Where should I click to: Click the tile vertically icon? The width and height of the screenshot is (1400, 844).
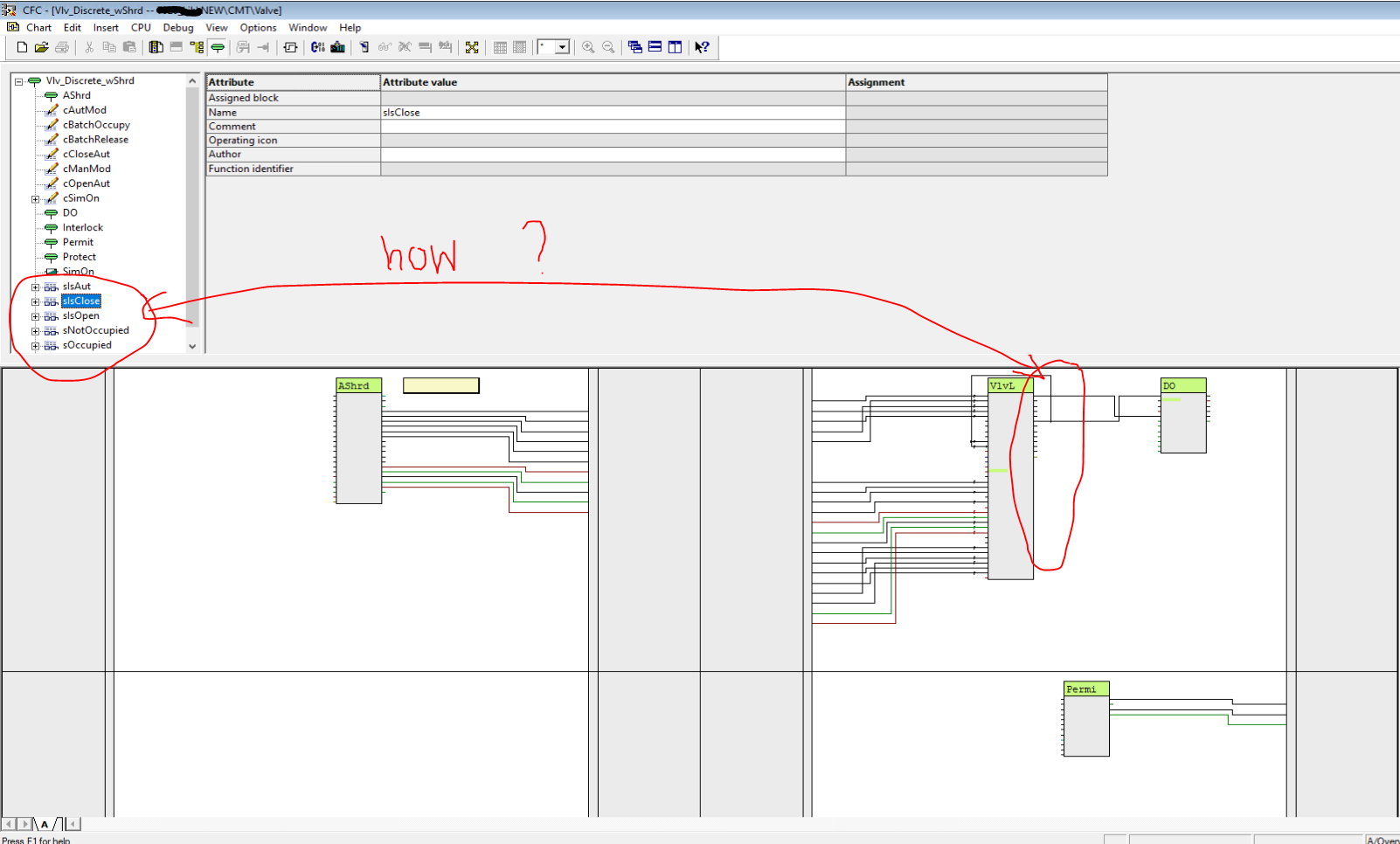[675, 47]
